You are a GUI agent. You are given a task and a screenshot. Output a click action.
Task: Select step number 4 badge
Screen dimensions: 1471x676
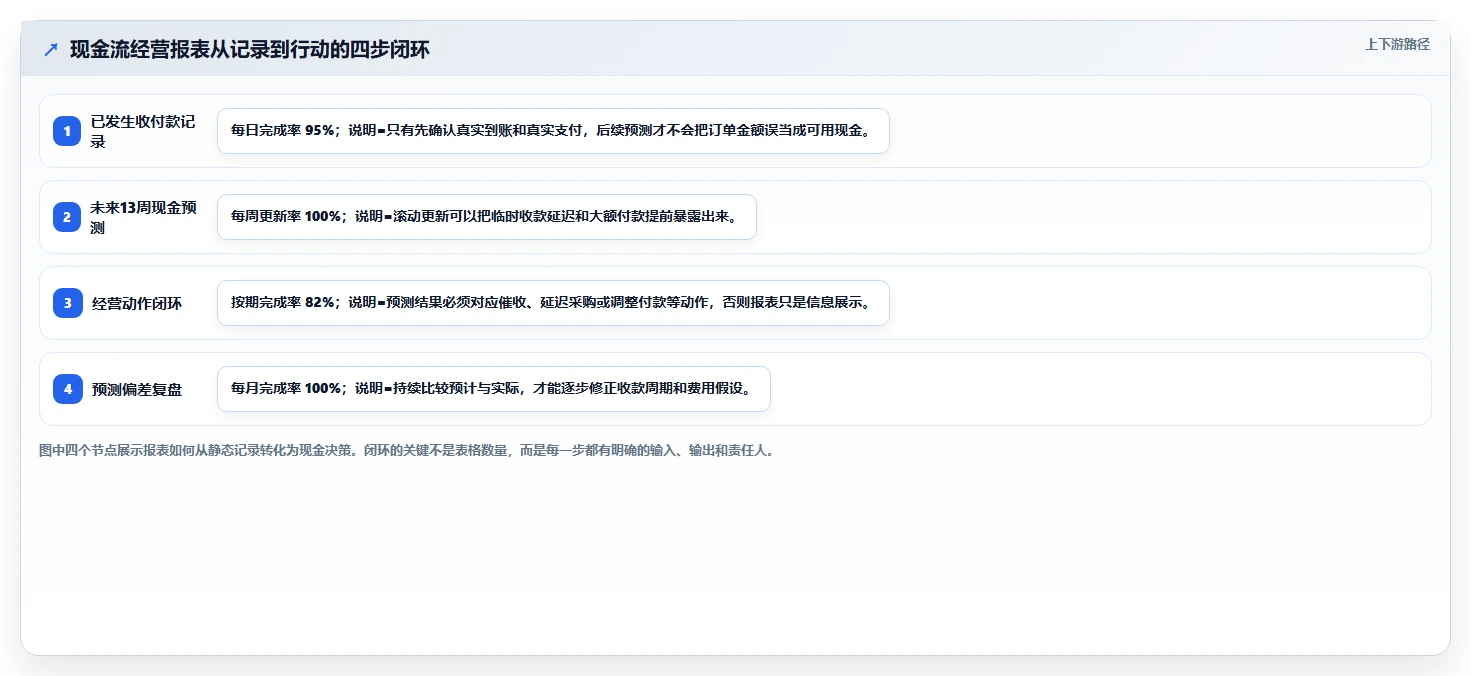coord(67,389)
